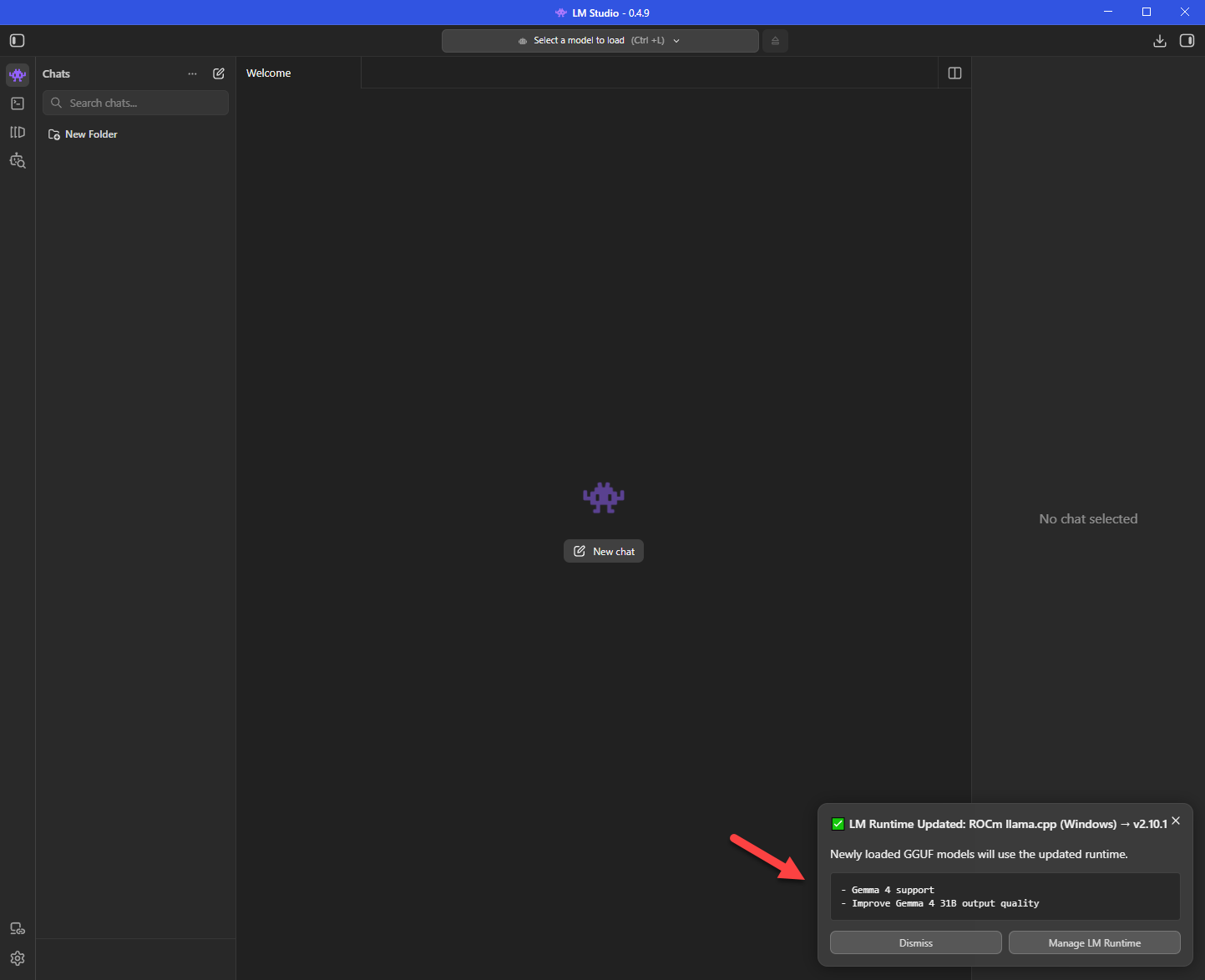Open the My Models library icon
Viewport: 1205px width, 980px height.
18,132
